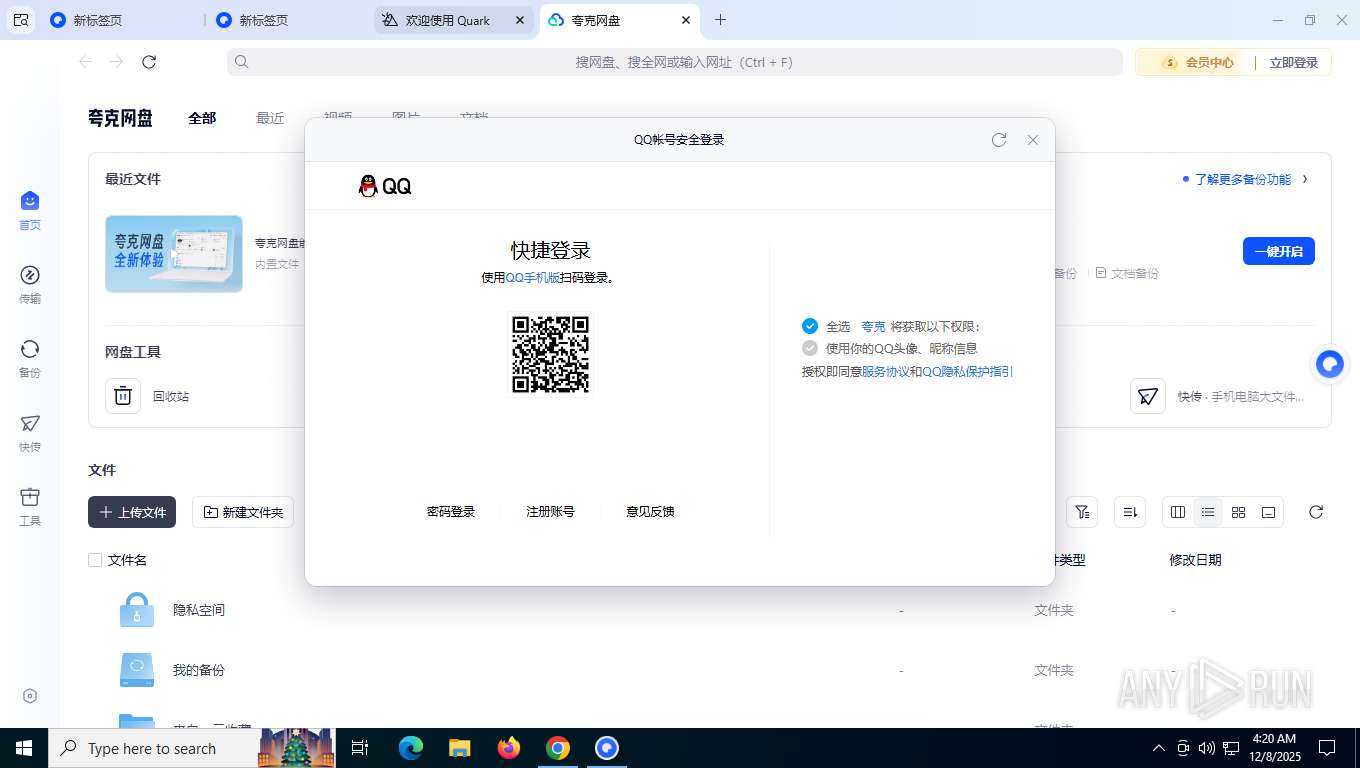The width and height of the screenshot is (1360, 768).
Task: Toggle 使用你的QQ头像、昵称信息 checkbox
Action: coord(810,348)
